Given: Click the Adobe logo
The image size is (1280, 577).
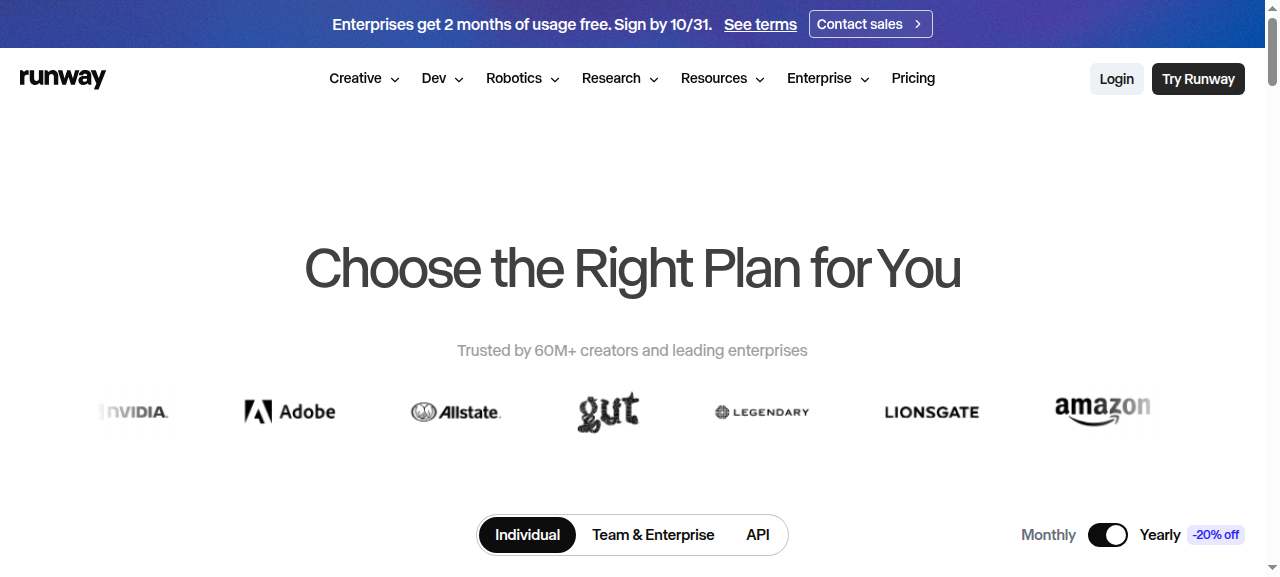Looking at the screenshot, I should [x=290, y=412].
